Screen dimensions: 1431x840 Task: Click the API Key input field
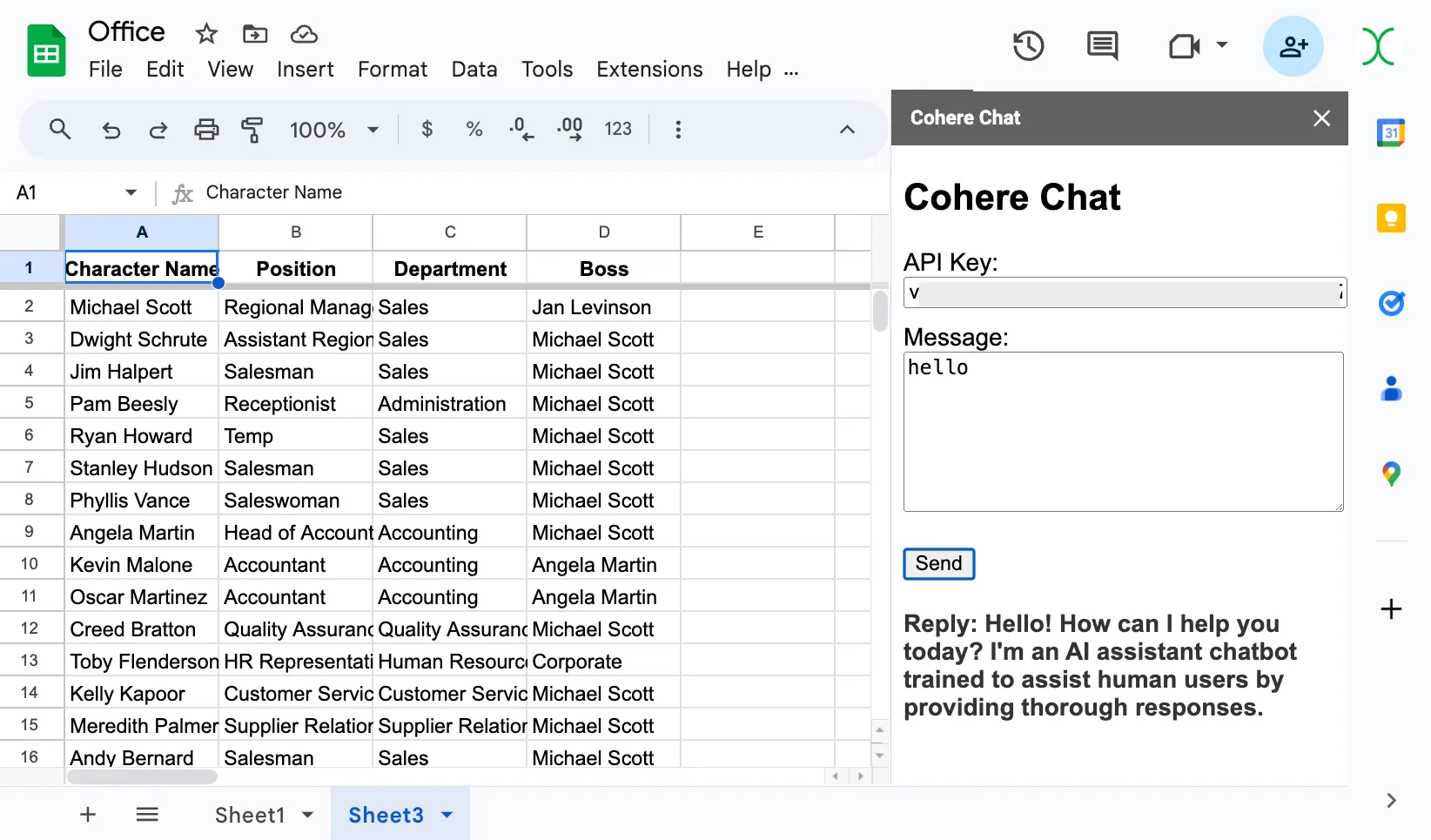pyautogui.click(x=1125, y=293)
